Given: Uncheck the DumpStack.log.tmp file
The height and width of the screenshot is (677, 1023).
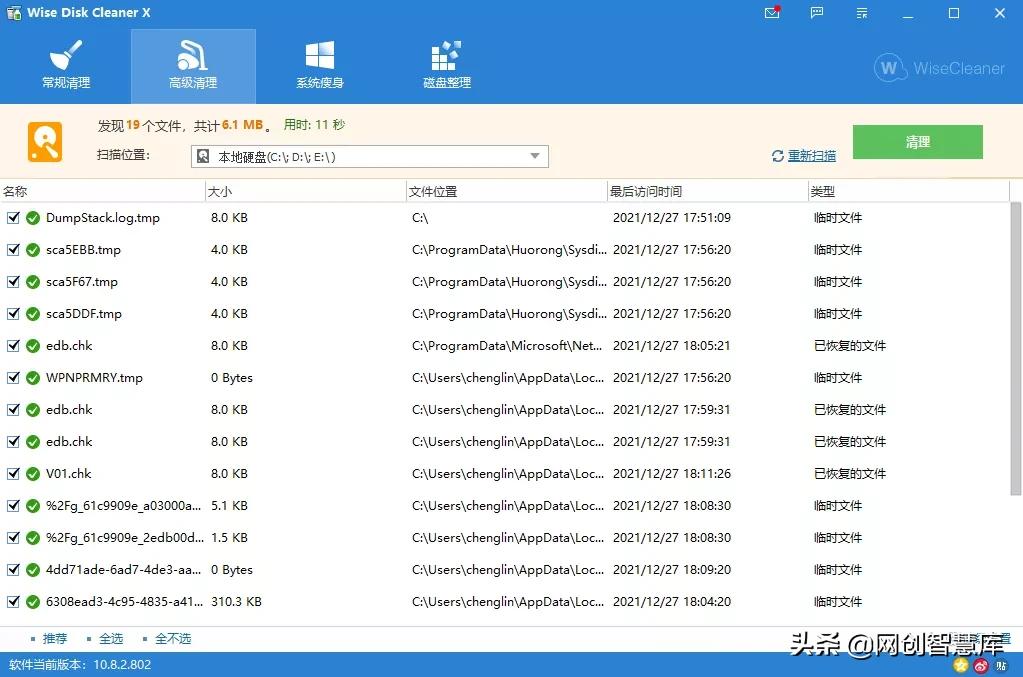Looking at the screenshot, I should click(x=13, y=217).
